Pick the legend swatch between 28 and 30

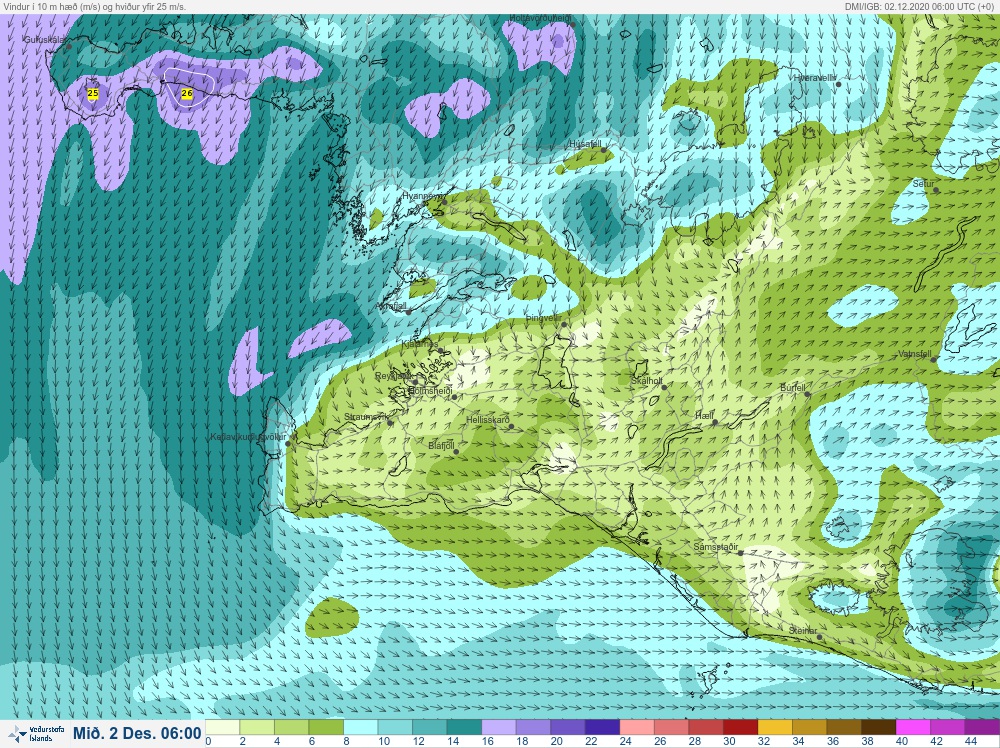[x=705, y=728]
